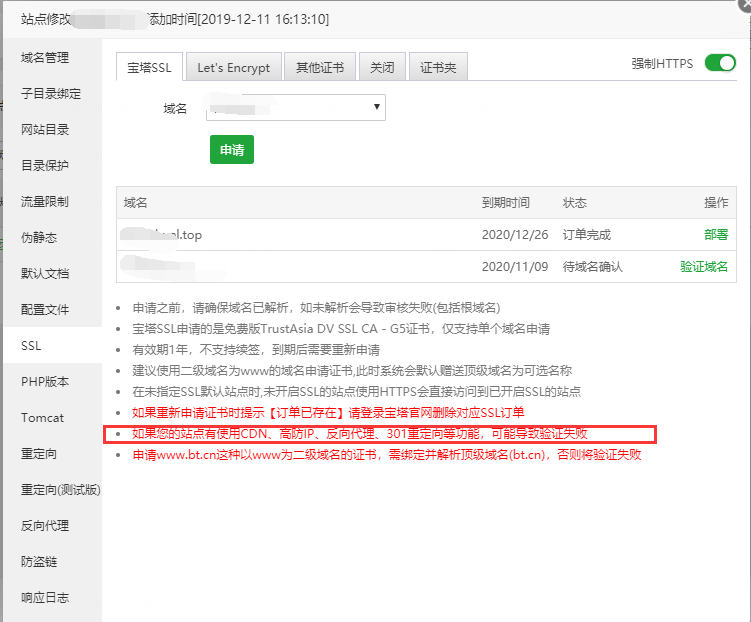Viewport: 751px width, 622px height.
Task: Open 域名管理 in the sidebar
Action: 45,58
